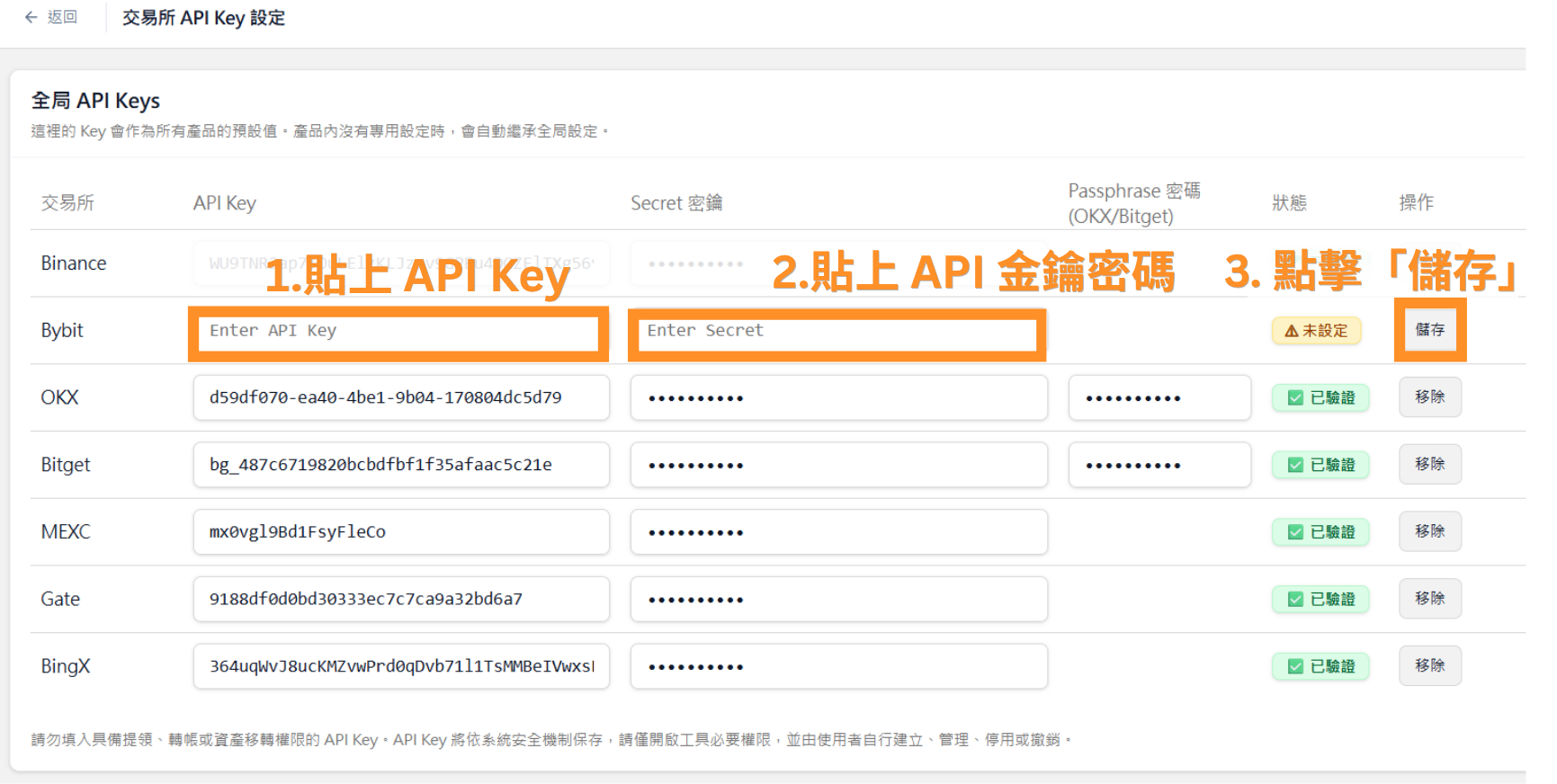This screenshot has height=784, width=1557.
Task: Click the 交易所 column header
Action: point(67,203)
